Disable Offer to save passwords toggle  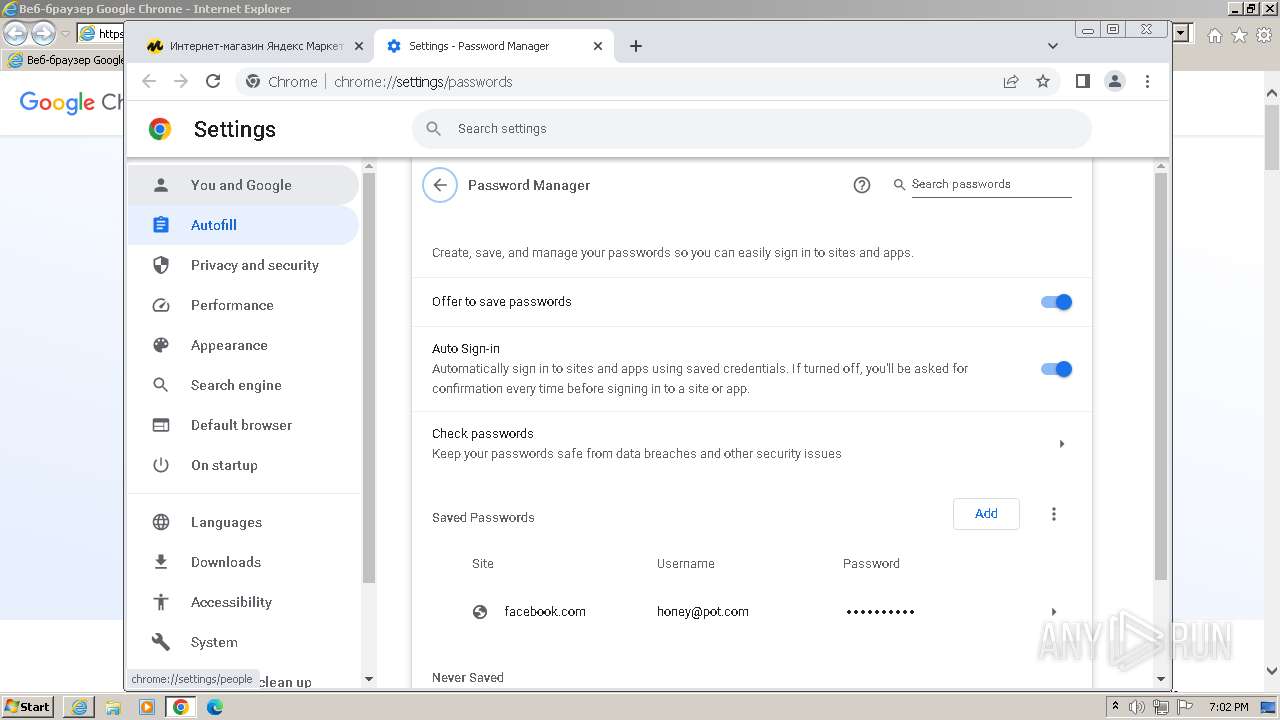[x=1056, y=302]
